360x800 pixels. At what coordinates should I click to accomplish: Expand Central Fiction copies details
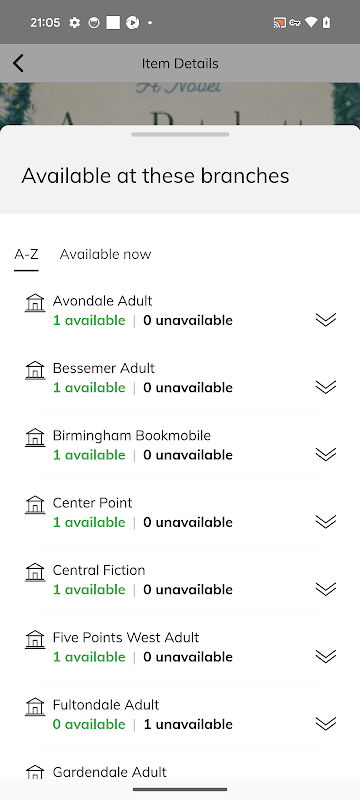pyautogui.click(x=325, y=589)
